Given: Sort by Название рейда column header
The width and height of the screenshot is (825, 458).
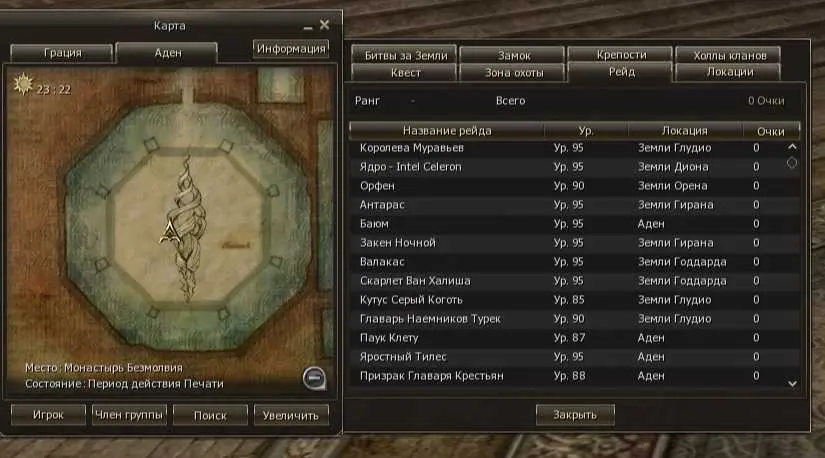Looking at the screenshot, I should [447, 130].
